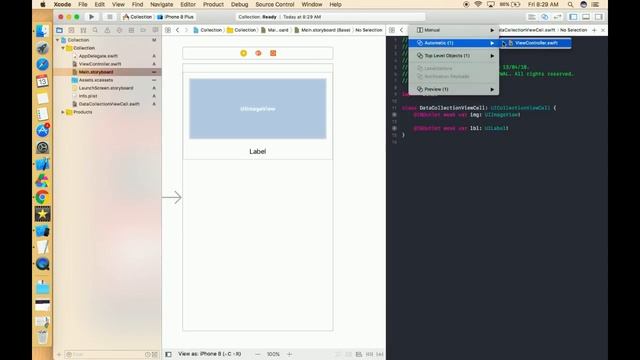Go back in storyboard editor history

pyautogui.click(x=178, y=30)
